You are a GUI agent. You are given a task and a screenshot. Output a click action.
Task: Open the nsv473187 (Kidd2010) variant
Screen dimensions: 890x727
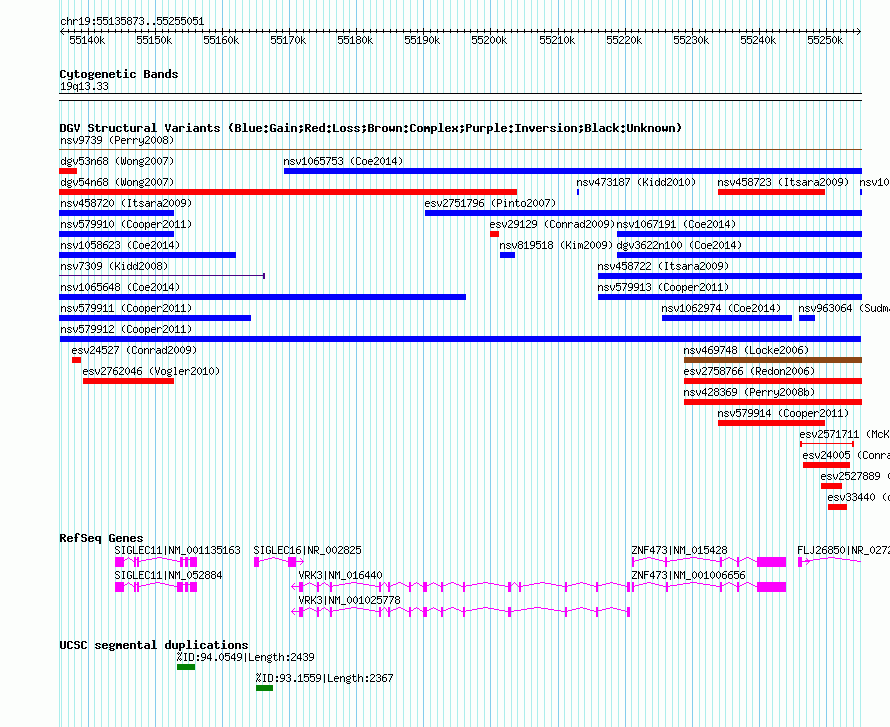(636, 182)
